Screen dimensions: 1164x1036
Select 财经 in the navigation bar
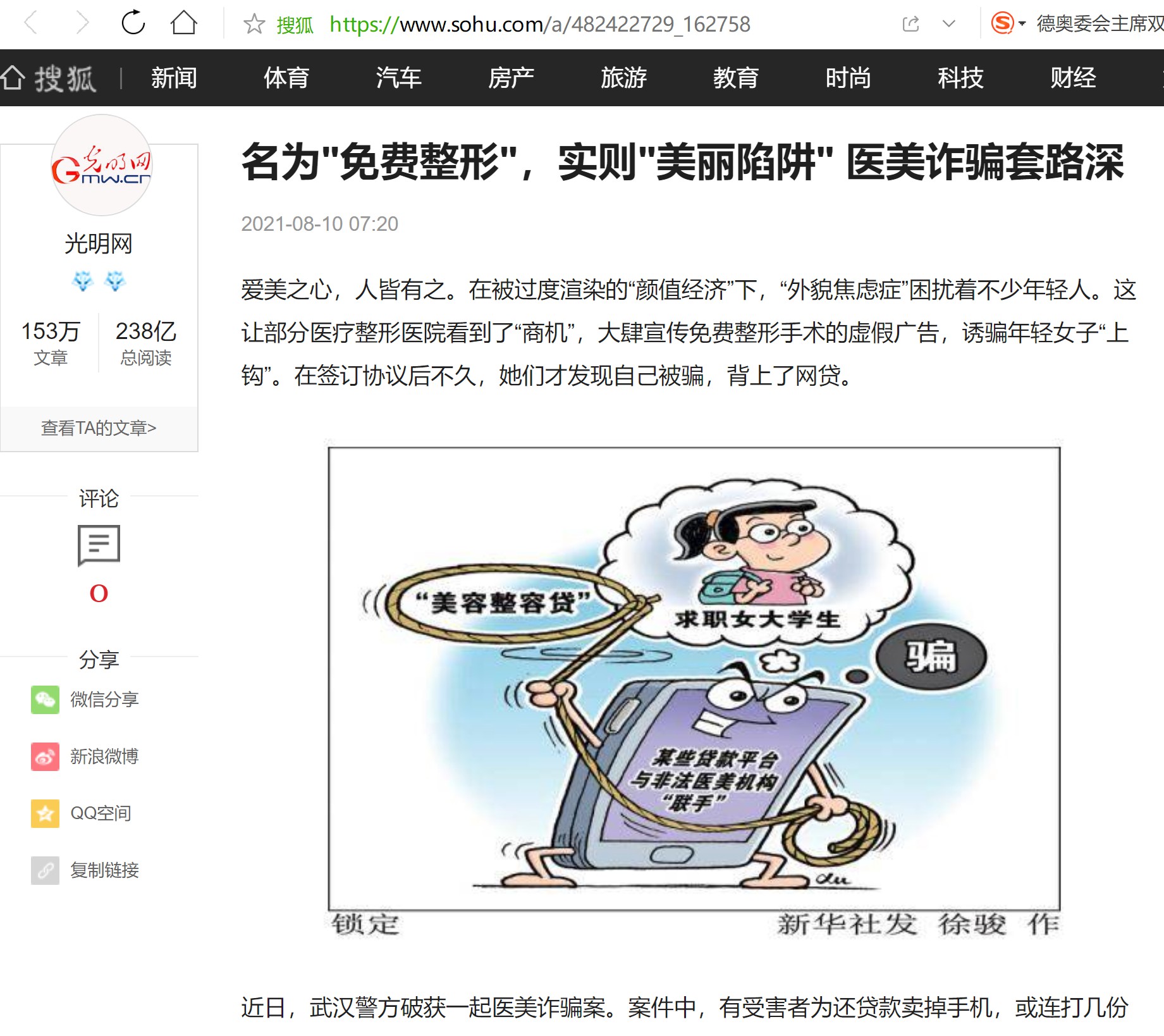(x=1073, y=78)
